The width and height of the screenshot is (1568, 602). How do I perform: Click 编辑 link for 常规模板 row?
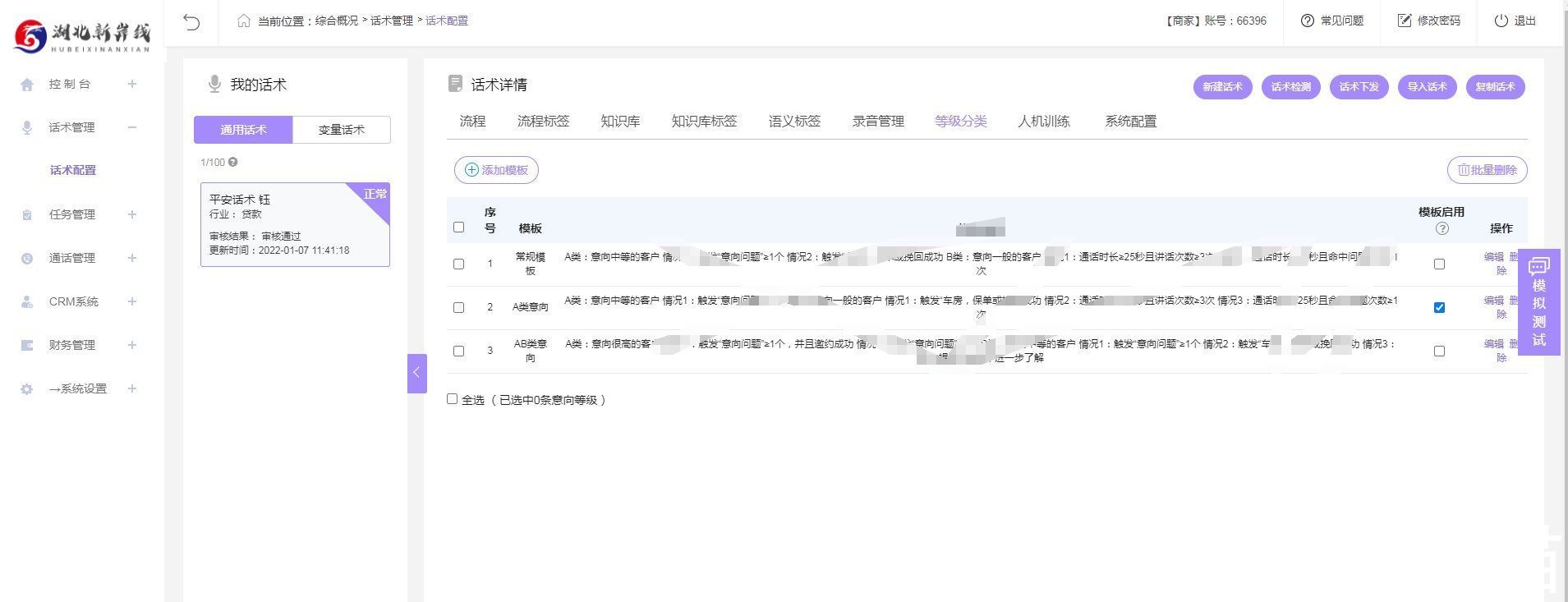(x=1494, y=257)
